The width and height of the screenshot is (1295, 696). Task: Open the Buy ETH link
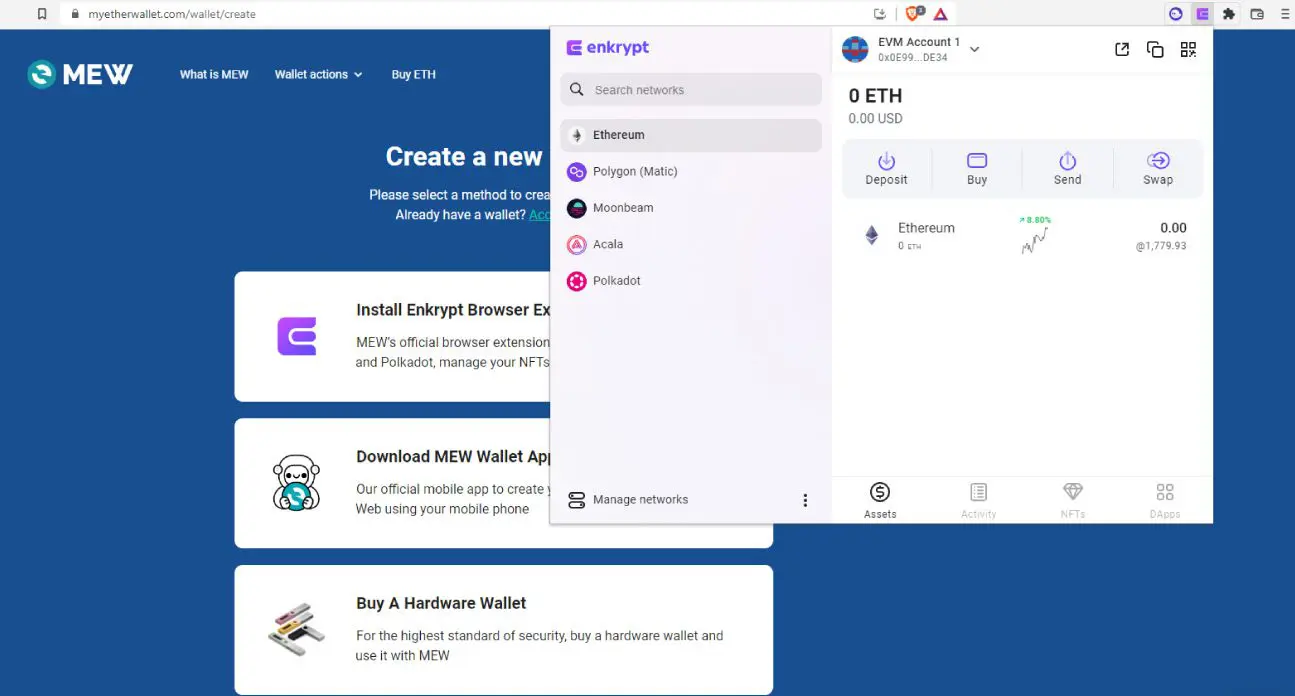[x=413, y=74]
